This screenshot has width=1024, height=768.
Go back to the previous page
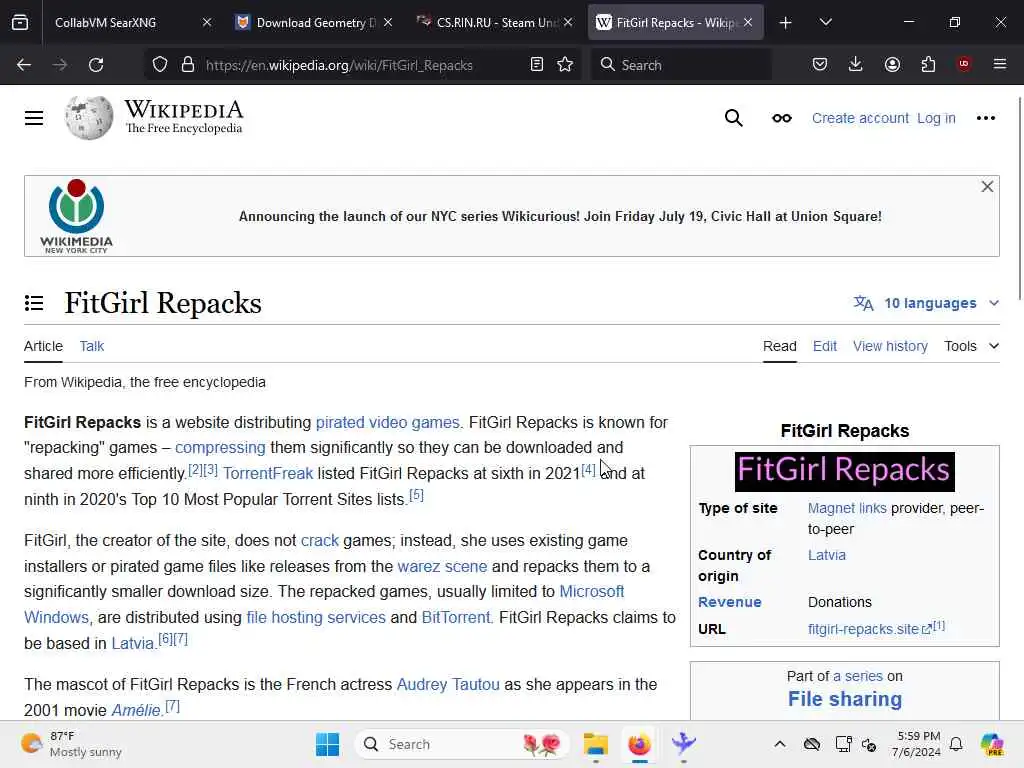pyautogui.click(x=24, y=65)
